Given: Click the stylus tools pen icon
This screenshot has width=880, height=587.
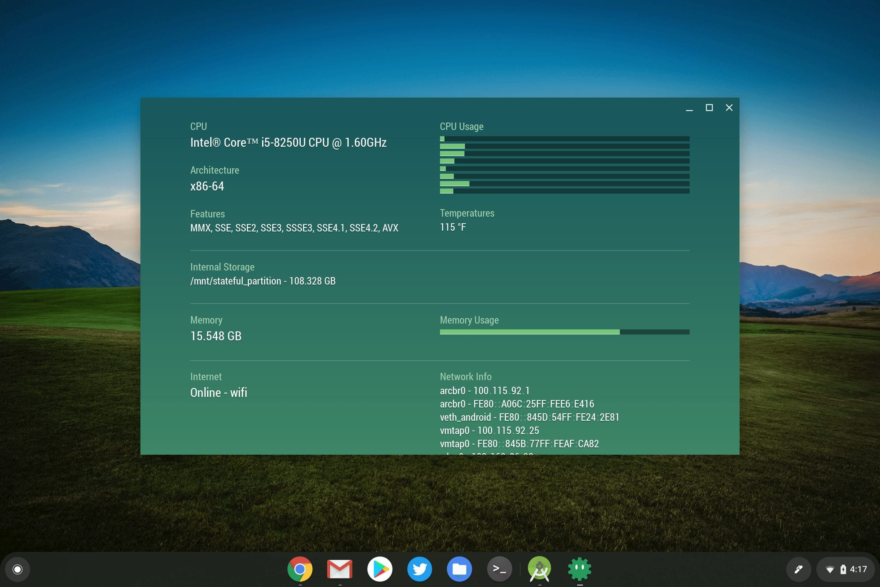Looking at the screenshot, I should [x=798, y=569].
